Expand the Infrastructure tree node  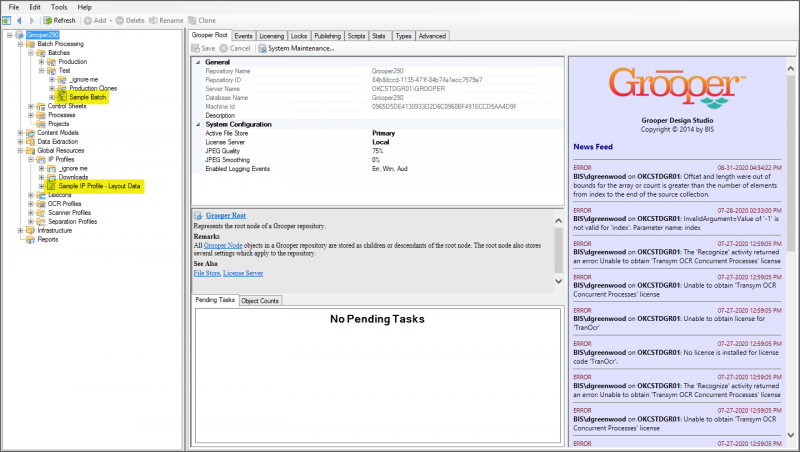(20, 231)
